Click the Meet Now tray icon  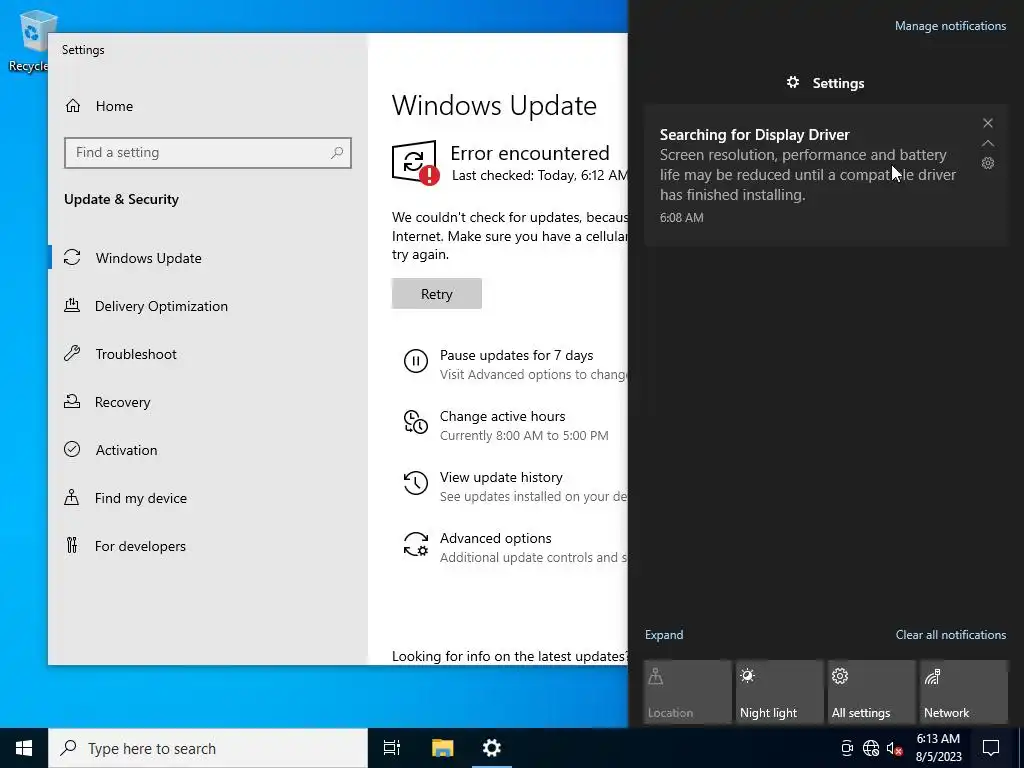847,748
